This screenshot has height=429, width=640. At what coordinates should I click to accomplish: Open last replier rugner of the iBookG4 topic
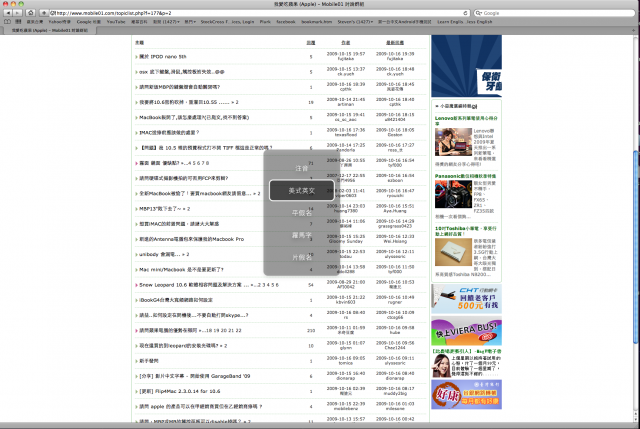395,302
